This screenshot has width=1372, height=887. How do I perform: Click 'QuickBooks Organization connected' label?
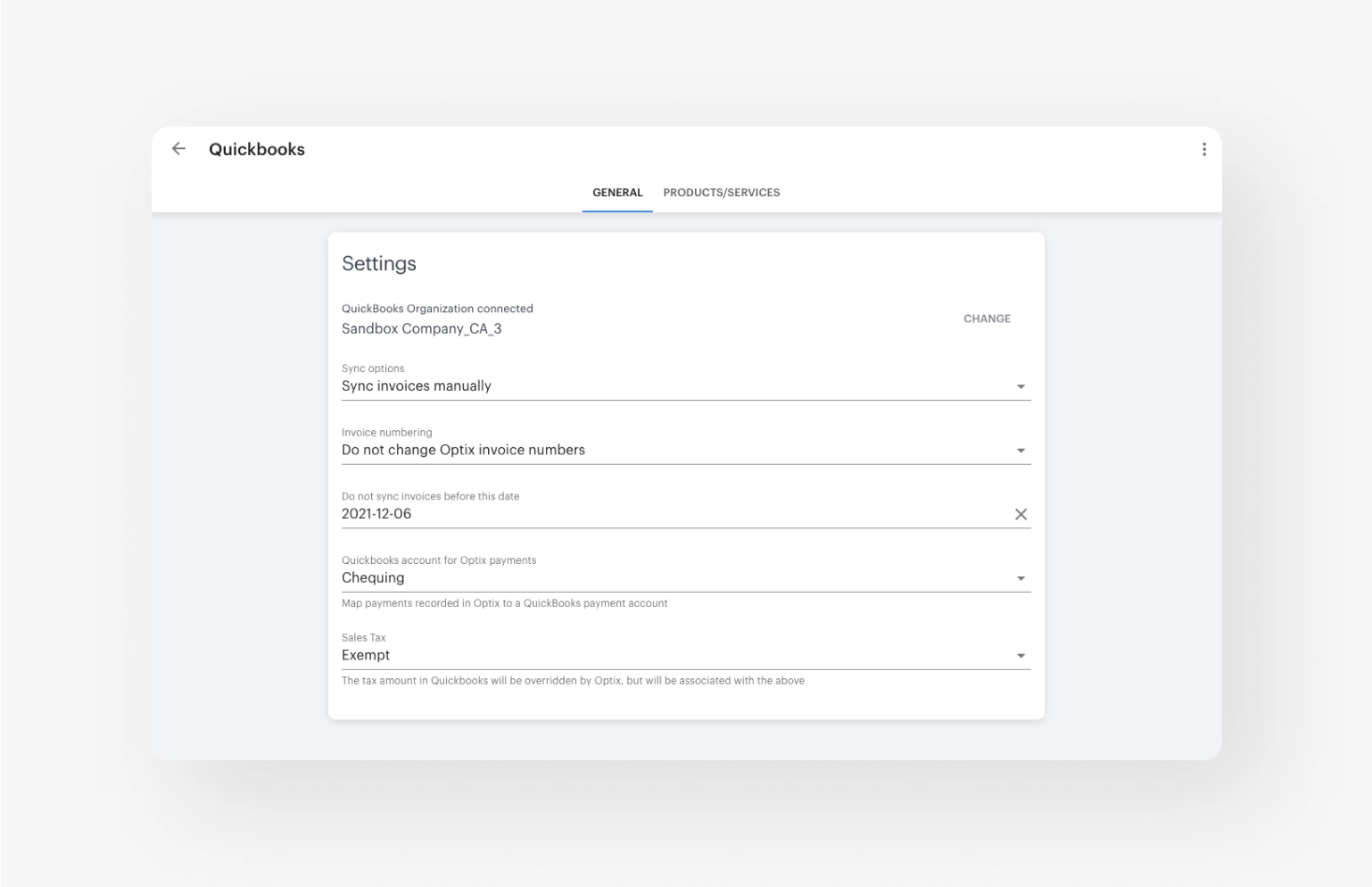[x=437, y=309]
